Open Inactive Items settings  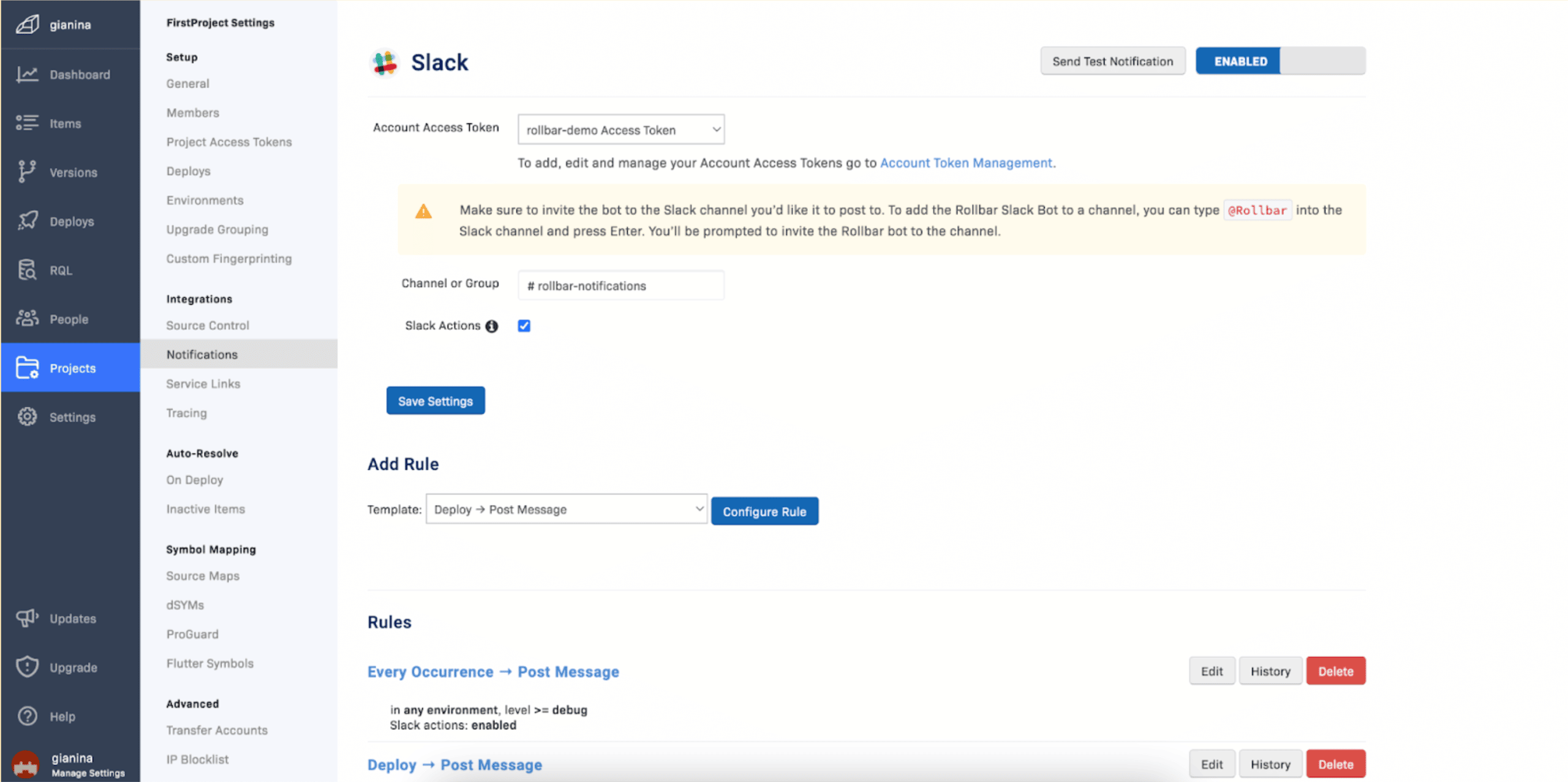(x=206, y=509)
